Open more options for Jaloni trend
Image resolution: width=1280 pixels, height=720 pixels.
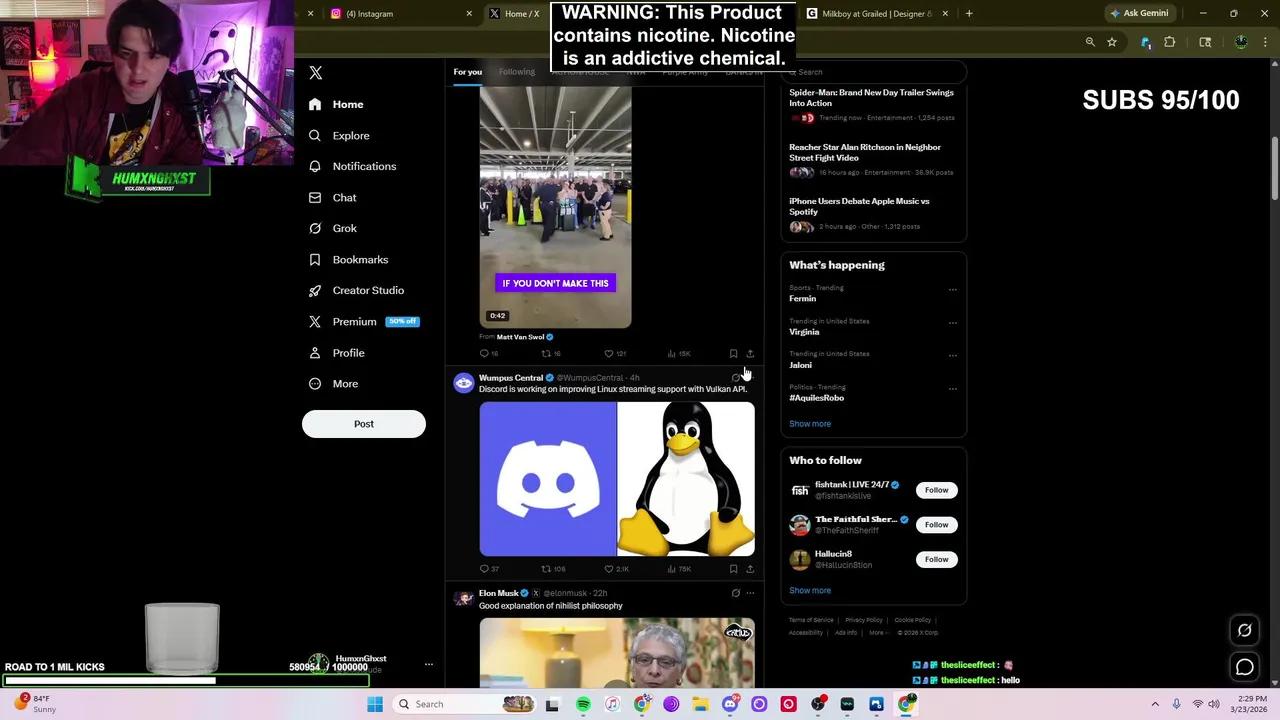[952, 356]
